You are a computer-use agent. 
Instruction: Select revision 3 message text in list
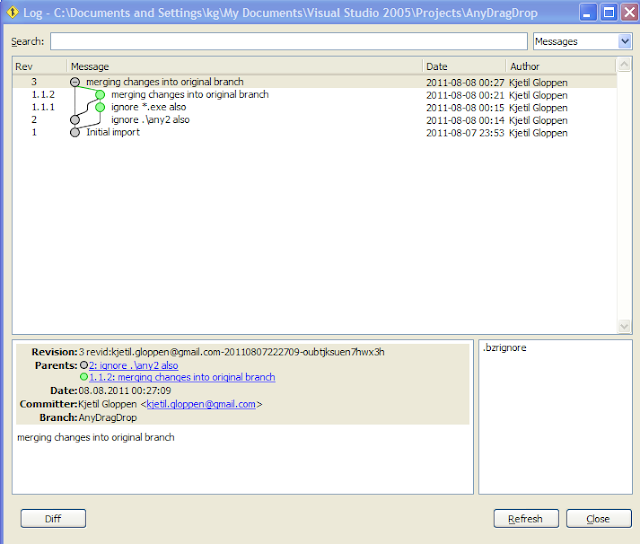point(165,82)
